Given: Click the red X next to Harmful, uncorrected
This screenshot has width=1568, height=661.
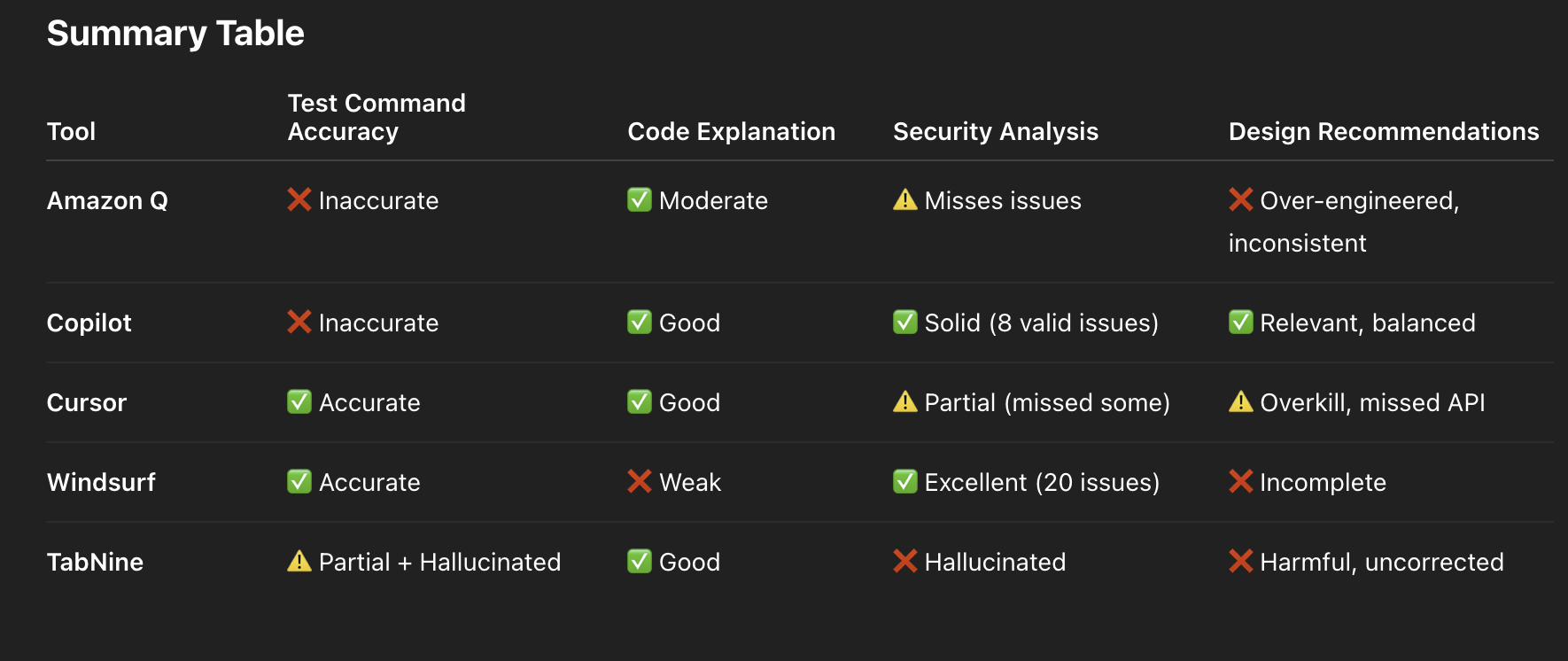Looking at the screenshot, I should click(x=1241, y=562).
